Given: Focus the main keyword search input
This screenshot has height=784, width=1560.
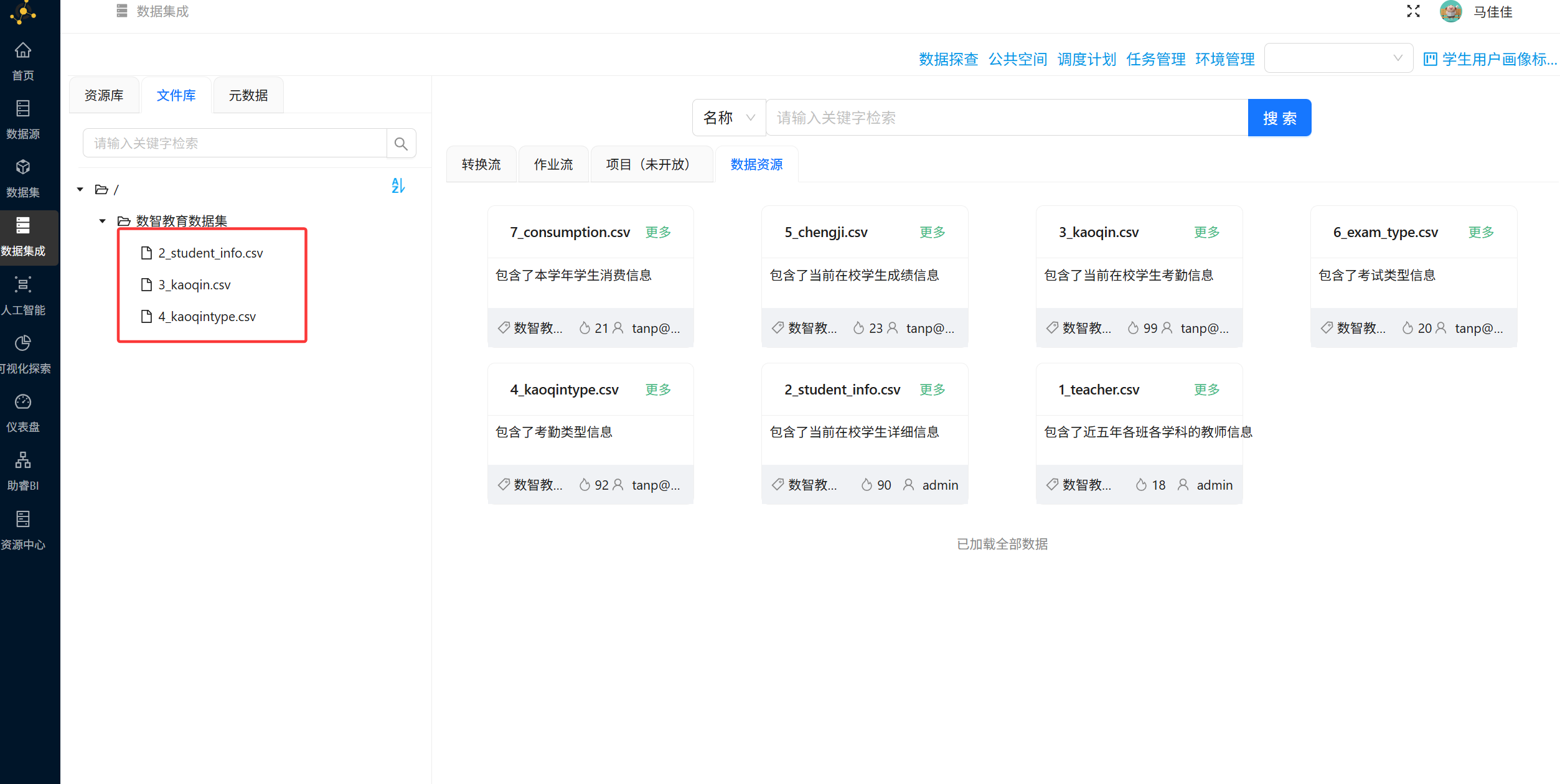Looking at the screenshot, I should click(x=1007, y=118).
